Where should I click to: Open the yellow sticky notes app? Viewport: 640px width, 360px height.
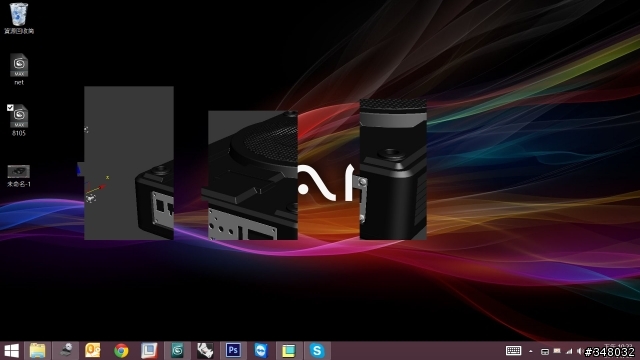(289, 351)
